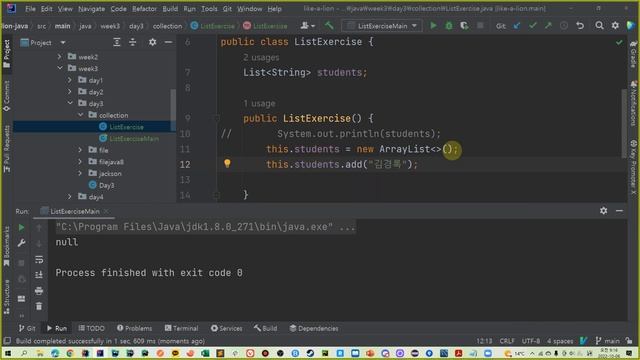Expand the filejava8 package

80,162
